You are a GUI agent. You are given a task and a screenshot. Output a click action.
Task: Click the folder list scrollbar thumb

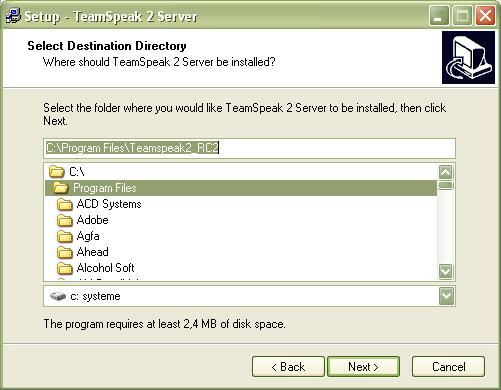click(x=446, y=185)
